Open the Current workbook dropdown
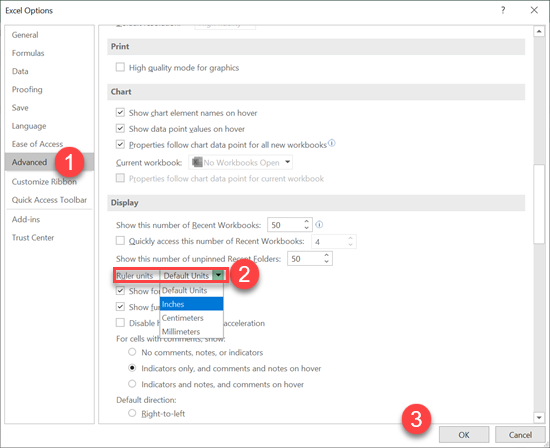This screenshot has width=550, height=448. [x=241, y=162]
